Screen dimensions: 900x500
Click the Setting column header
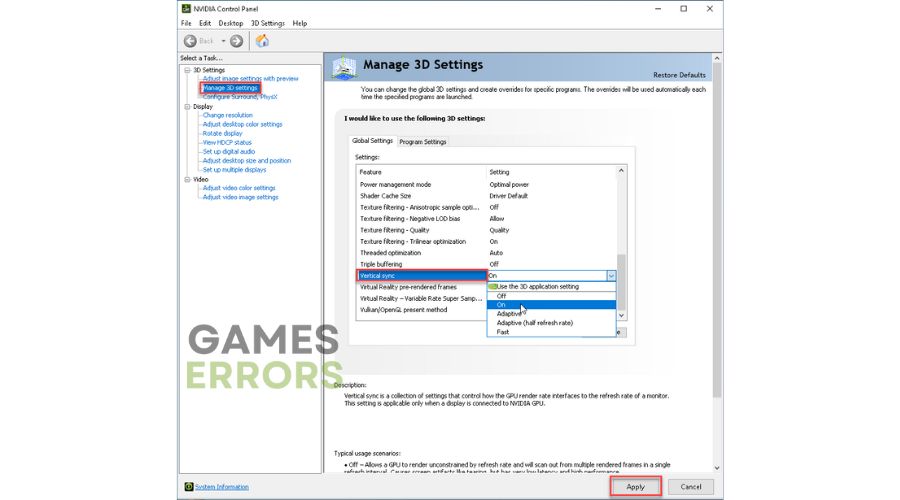(551, 172)
